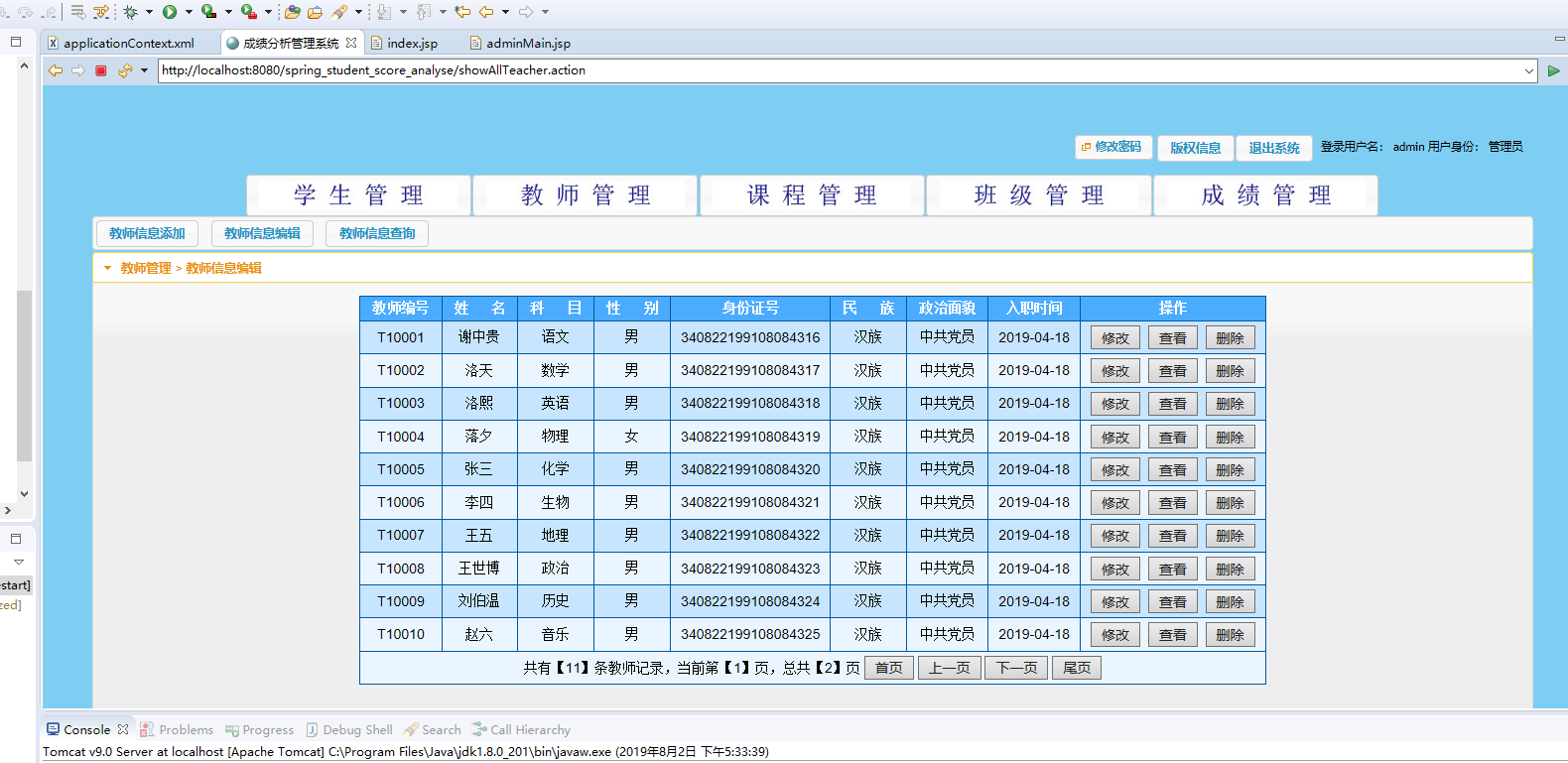This screenshot has width=1568, height=763.
Task: Click the Drop to Frame toolbar icon
Action: click(77, 12)
